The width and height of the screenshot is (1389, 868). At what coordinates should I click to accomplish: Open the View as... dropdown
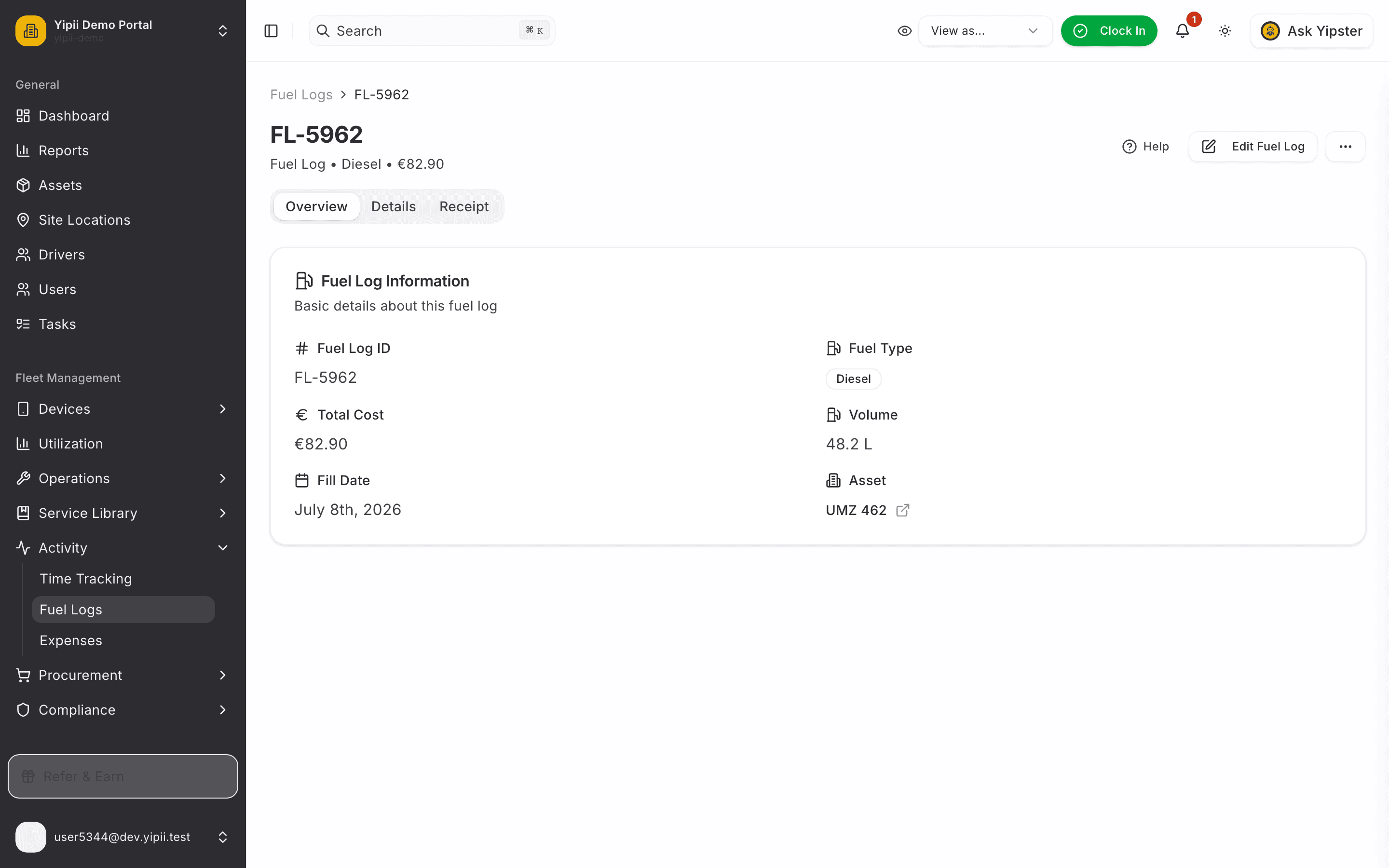985,31
